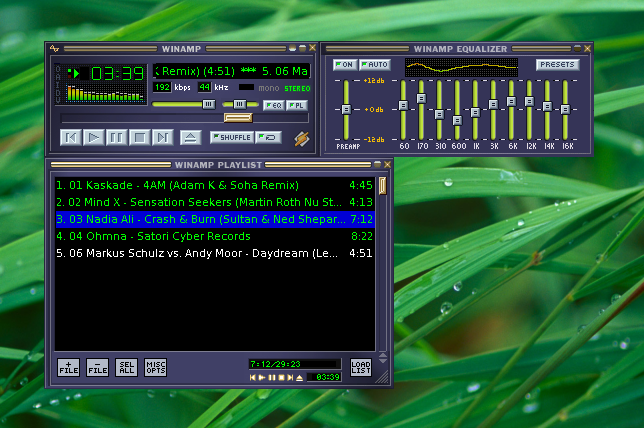This screenshot has width=644, height=428.
Task: Minimize the main Winamp window
Action: (292, 48)
